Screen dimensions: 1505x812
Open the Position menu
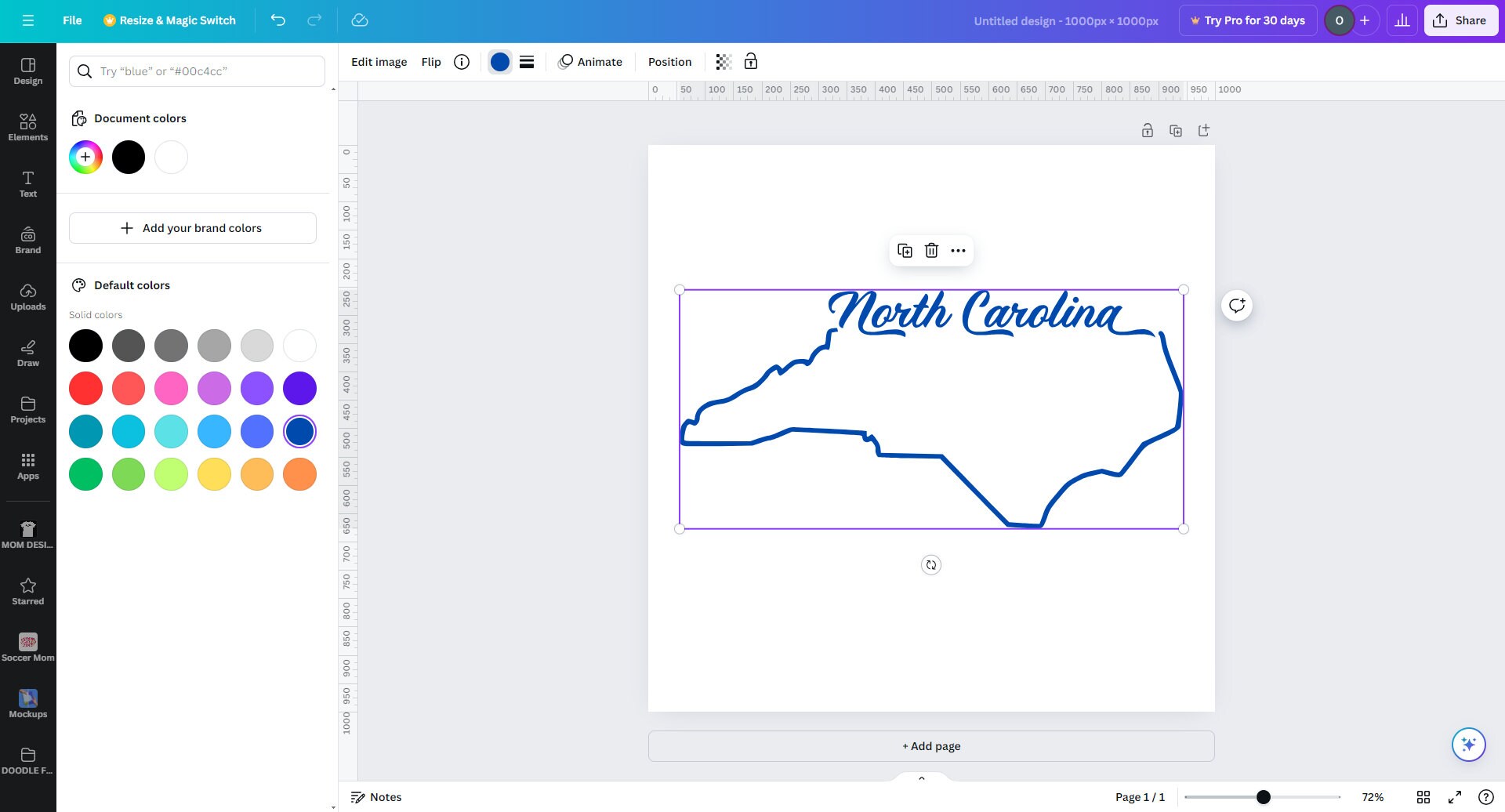(x=669, y=61)
